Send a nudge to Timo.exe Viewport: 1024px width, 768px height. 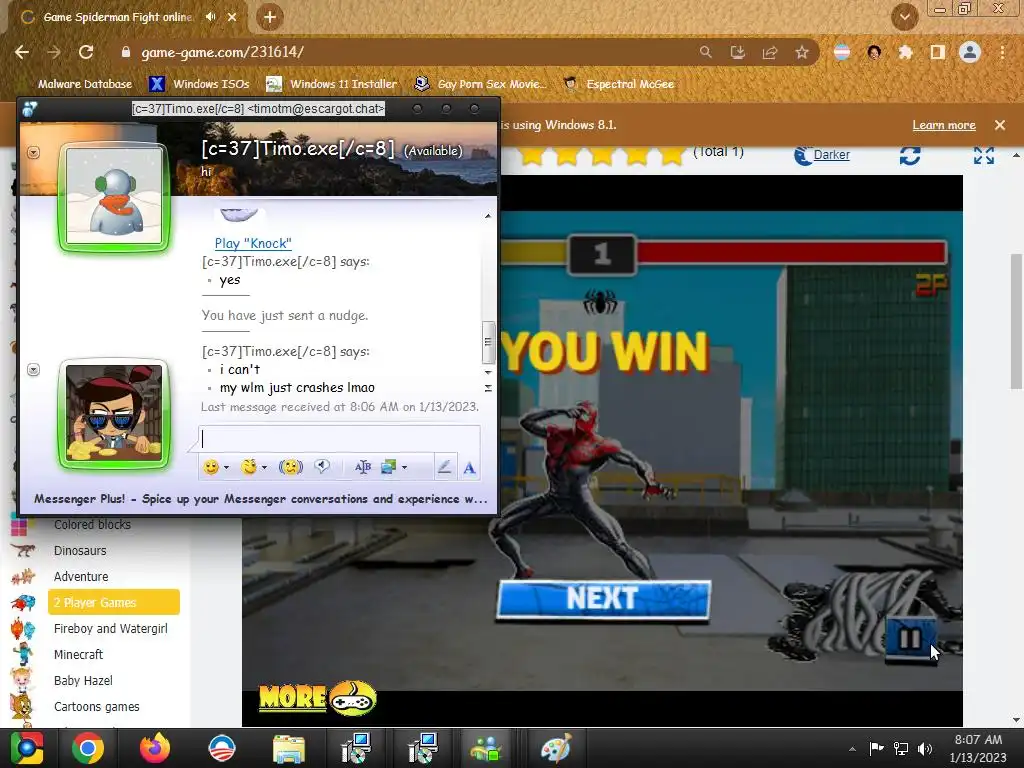291,467
